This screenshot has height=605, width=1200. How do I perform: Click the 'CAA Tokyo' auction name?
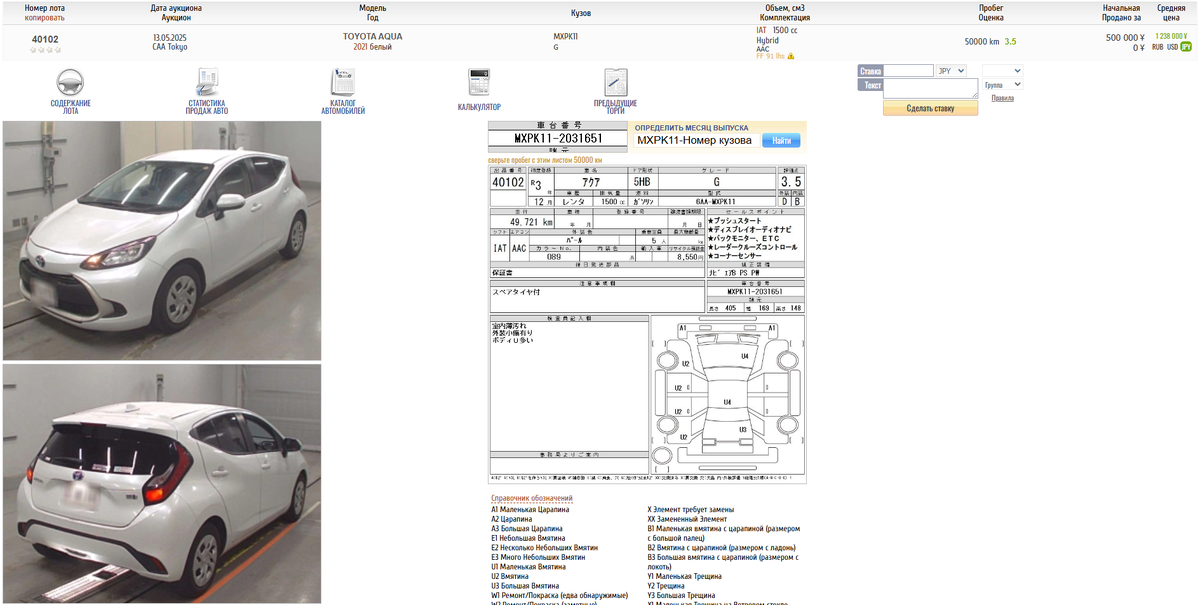(x=170, y=47)
